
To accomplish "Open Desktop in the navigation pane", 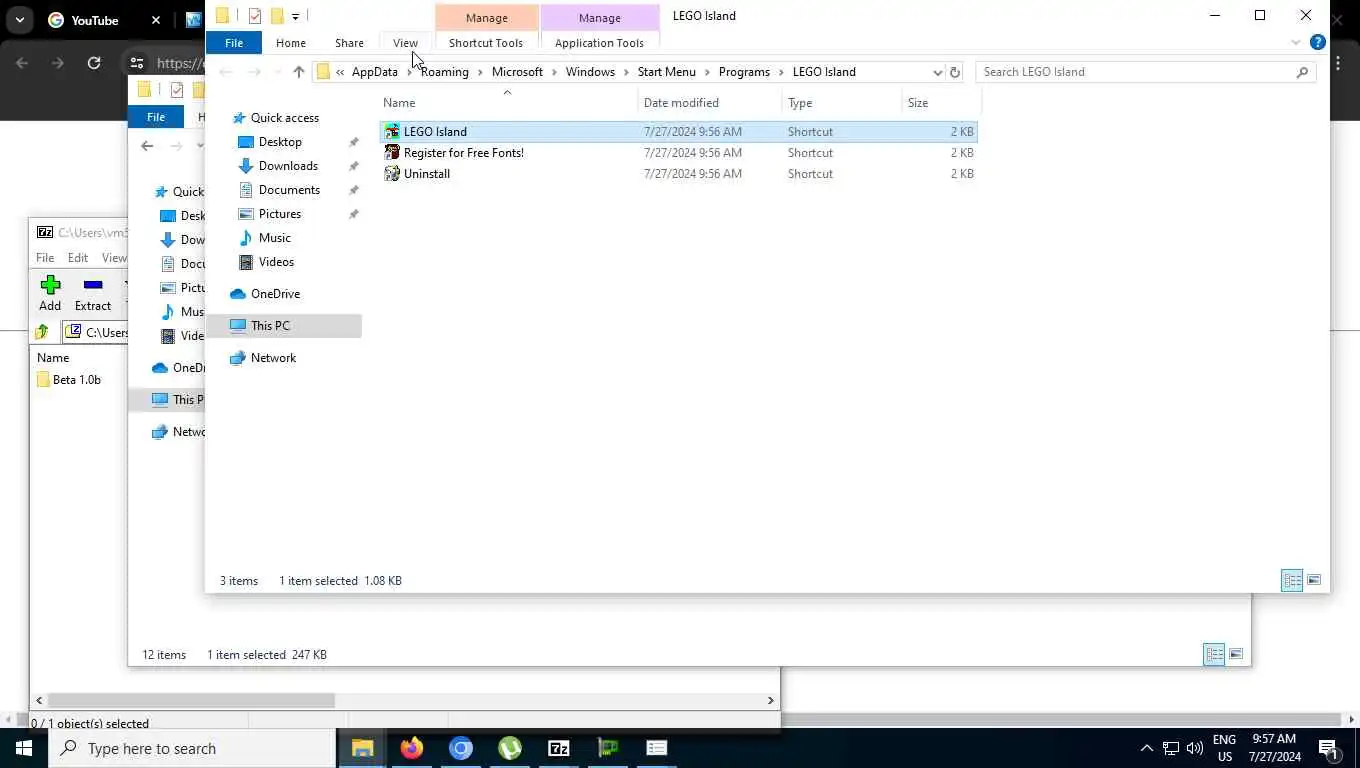I will pyautogui.click(x=280, y=142).
